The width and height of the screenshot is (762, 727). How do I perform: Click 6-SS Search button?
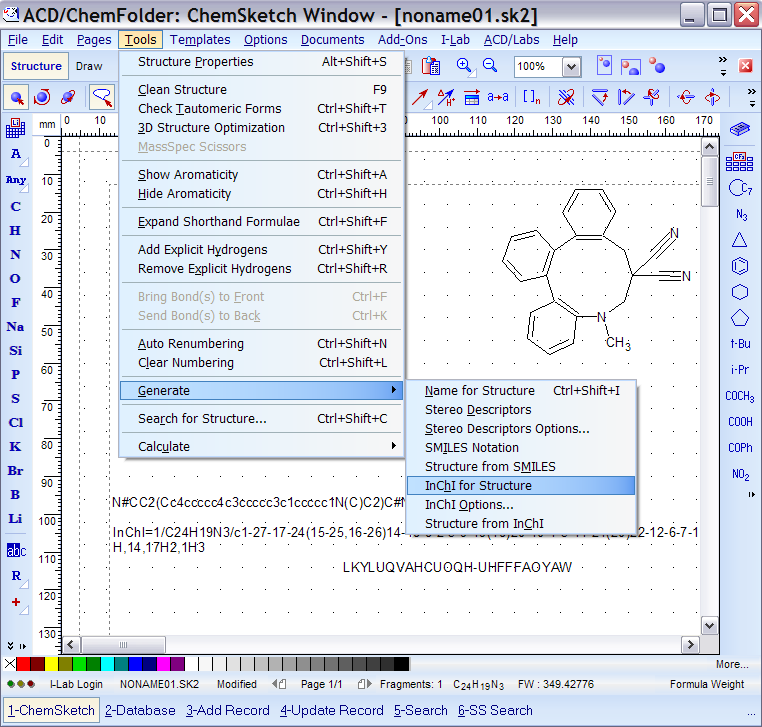click(x=495, y=710)
